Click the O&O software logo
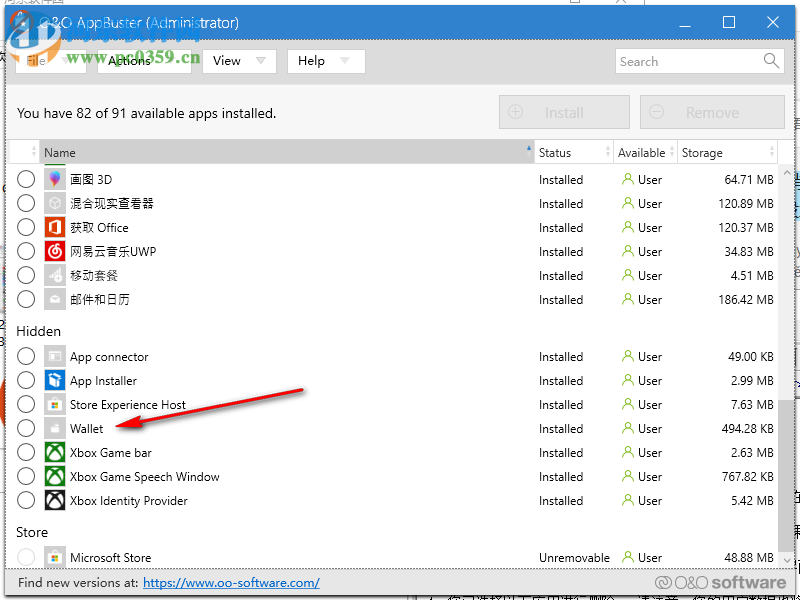The width and height of the screenshot is (800, 600). click(x=719, y=581)
